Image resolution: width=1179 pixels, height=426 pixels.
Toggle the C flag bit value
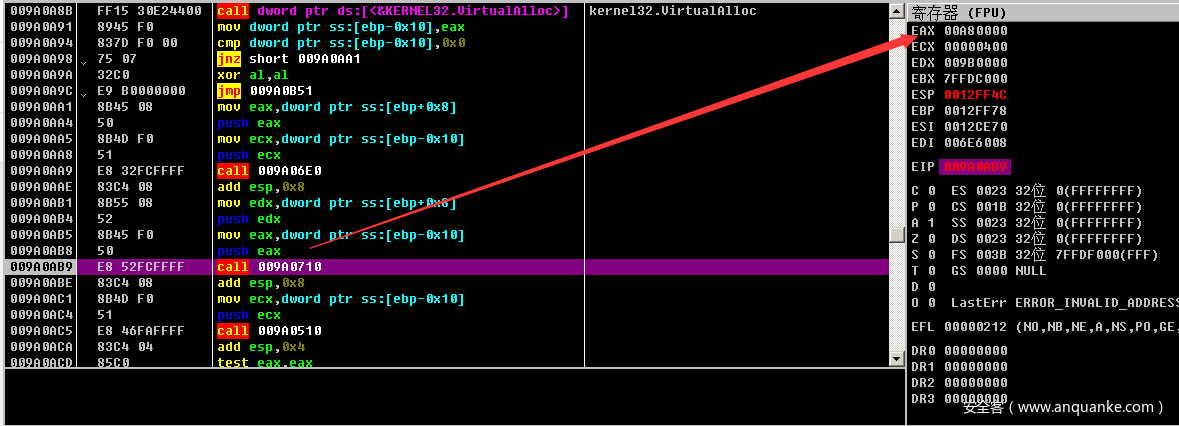pos(929,190)
